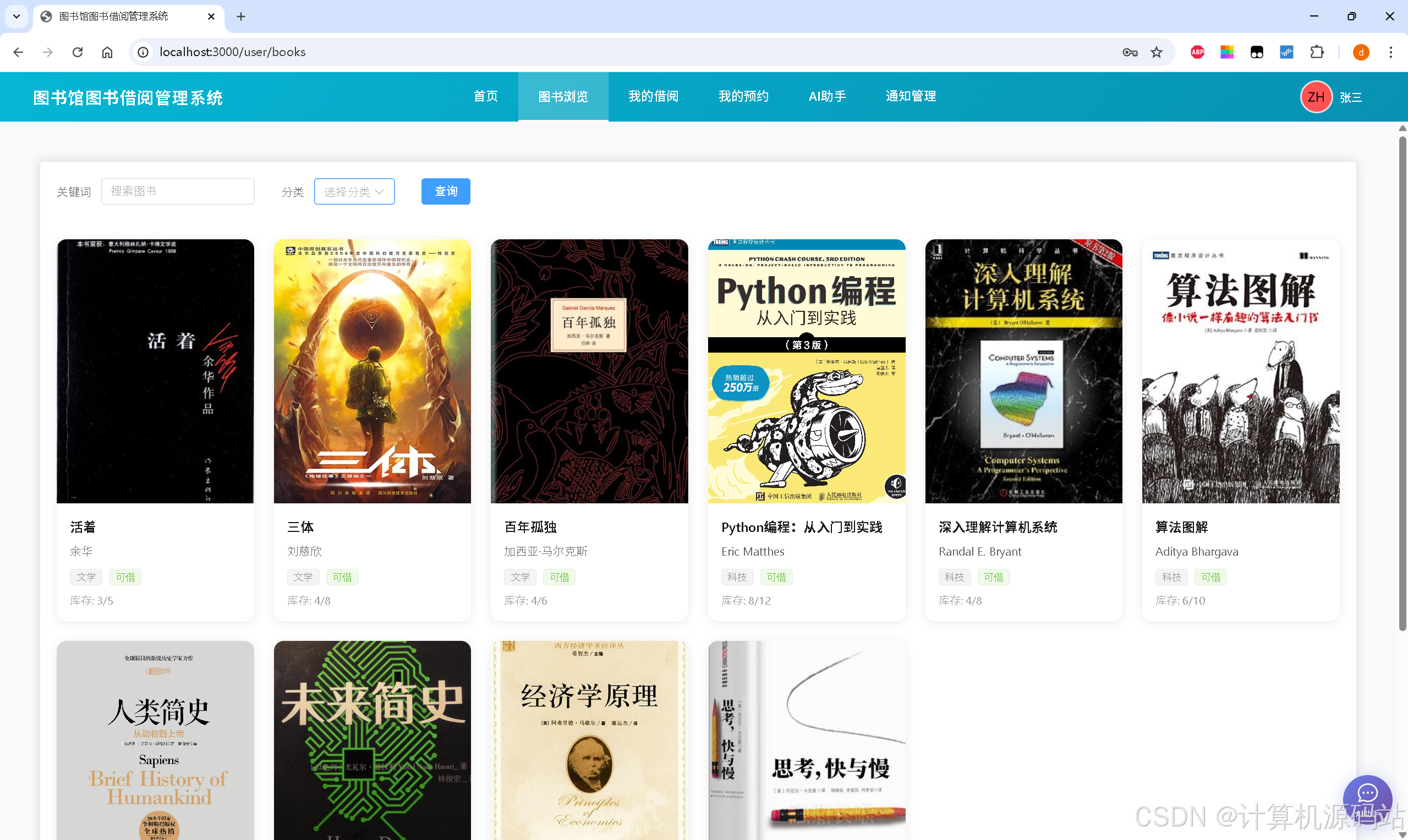Open the AI assistant chat bubble icon
1408x840 pixels.
[1367, 797]
